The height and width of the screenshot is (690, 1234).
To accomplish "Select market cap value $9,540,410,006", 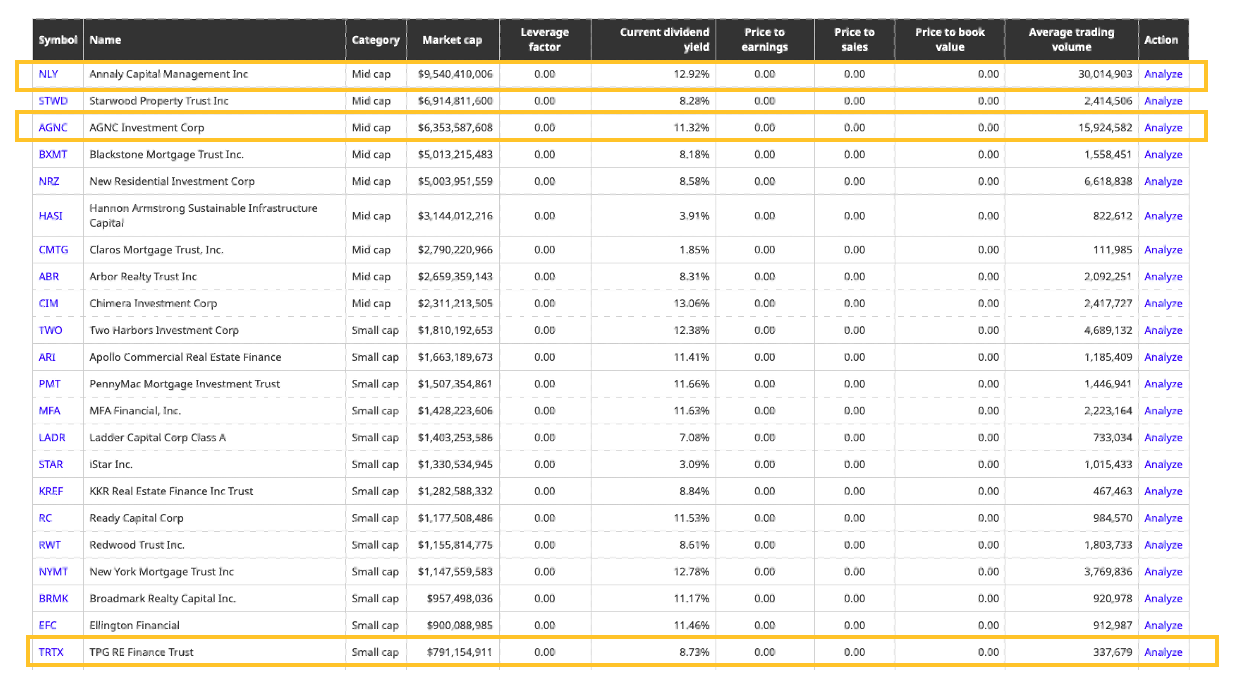I will (456, 74).
